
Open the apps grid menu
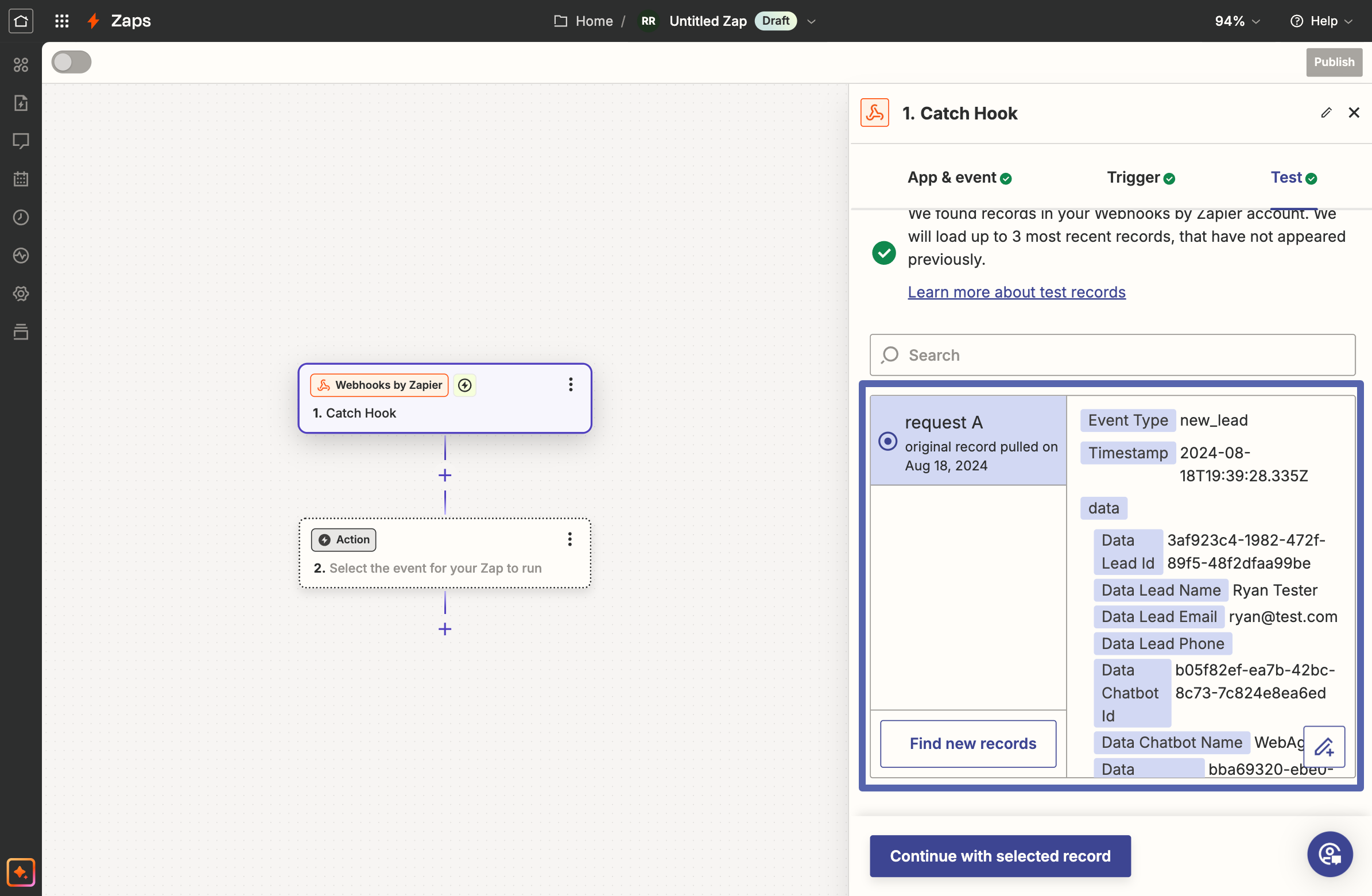click(61, 21)
